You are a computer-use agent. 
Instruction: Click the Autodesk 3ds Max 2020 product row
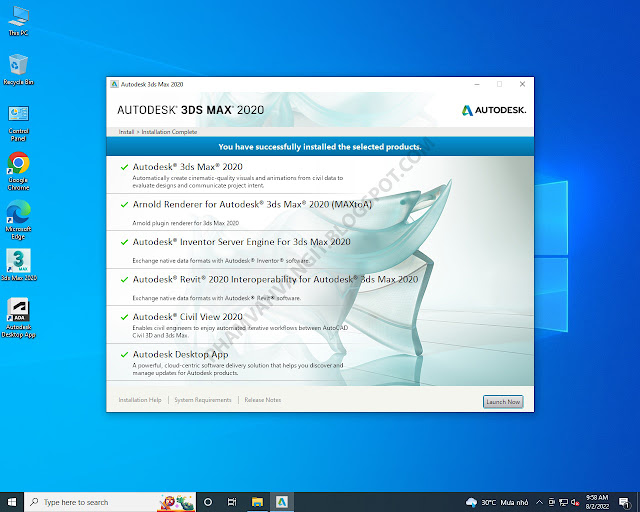click(x=320, y=175)
